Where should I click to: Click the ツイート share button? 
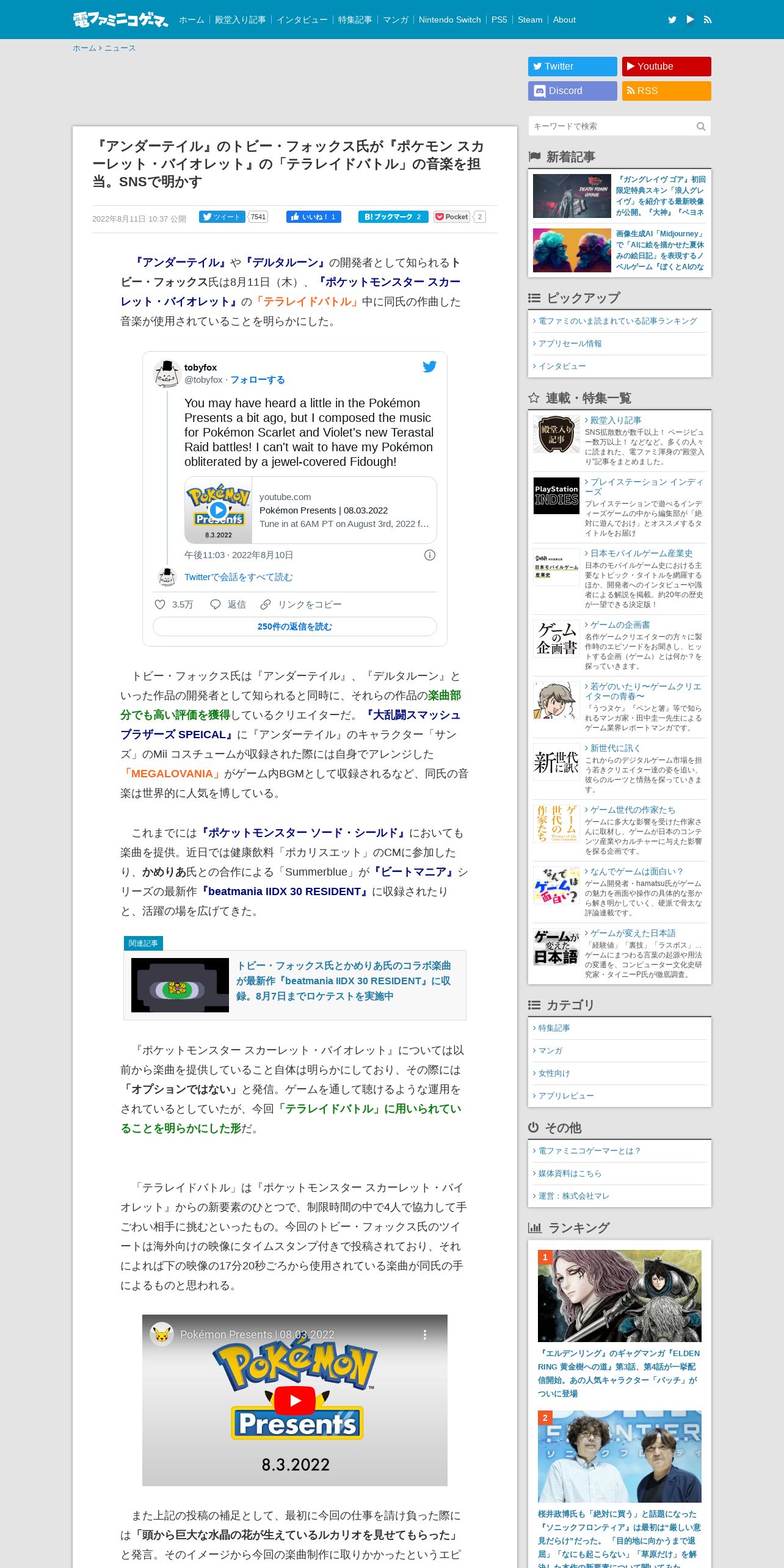tap(222, 217)
